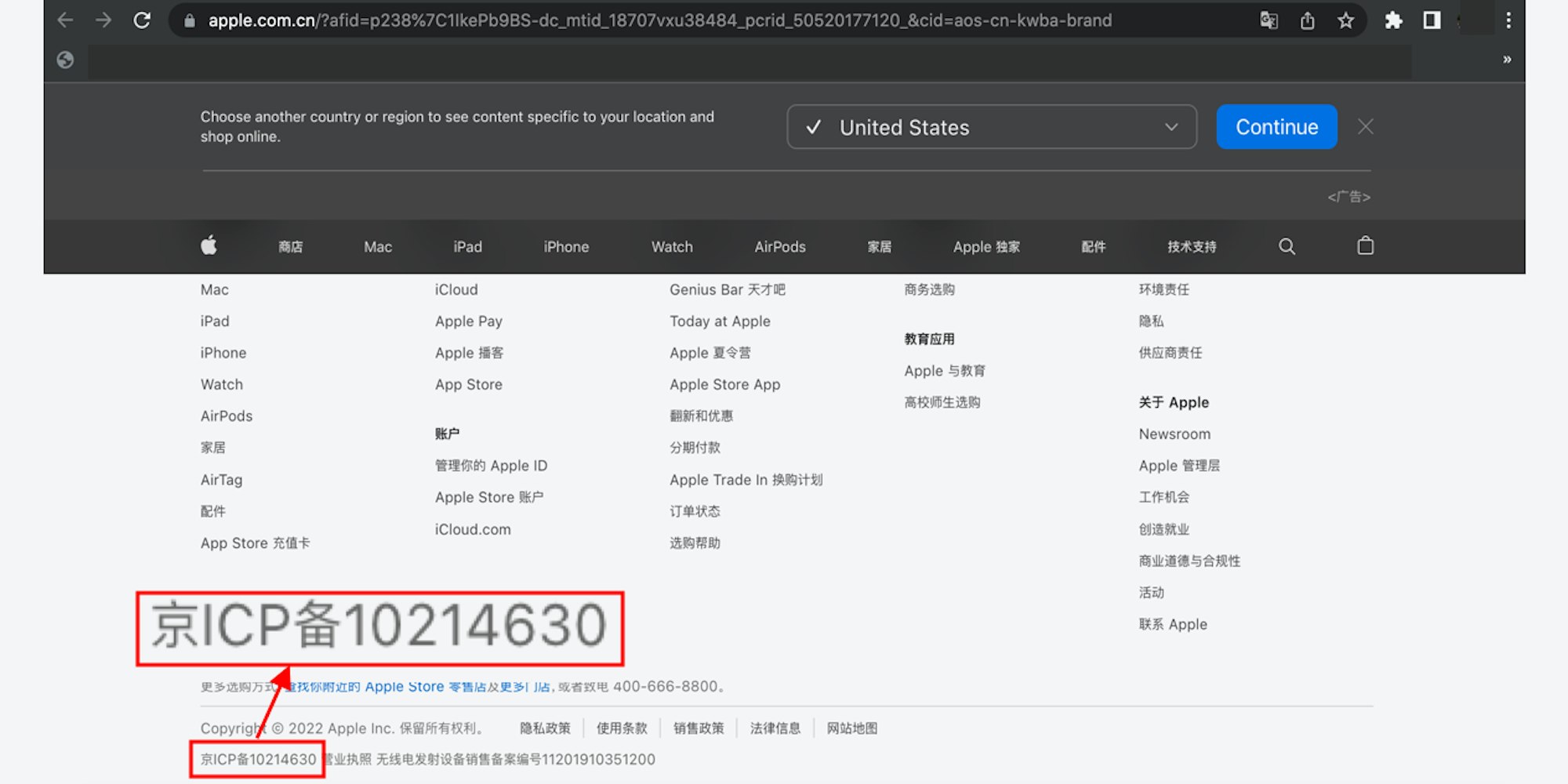The image size is (1568, 784).
Task: Bookmark this page with star icon
Action: point(1346,20)
